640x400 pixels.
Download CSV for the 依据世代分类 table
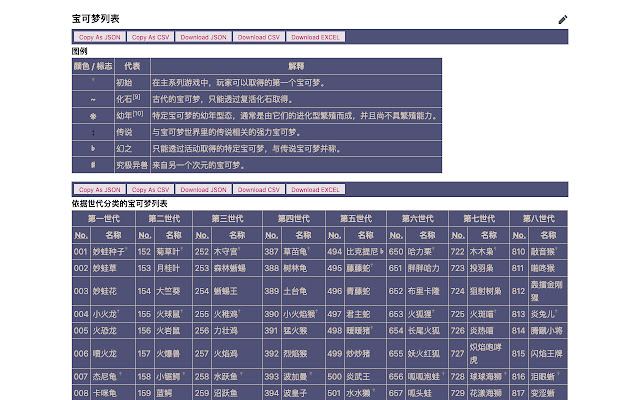[x=259, y=189]
